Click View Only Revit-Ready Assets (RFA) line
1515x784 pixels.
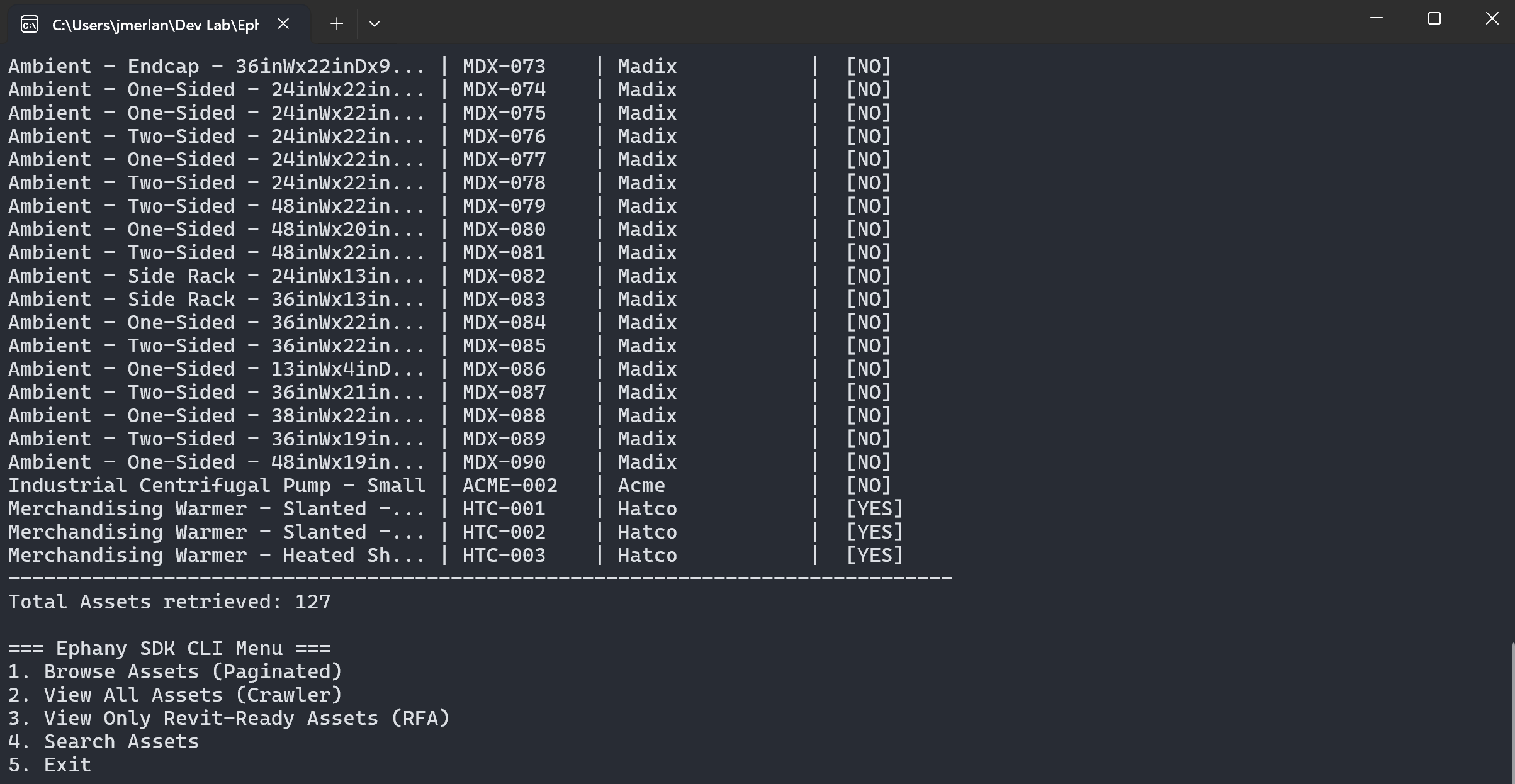(x=229, y=718)
